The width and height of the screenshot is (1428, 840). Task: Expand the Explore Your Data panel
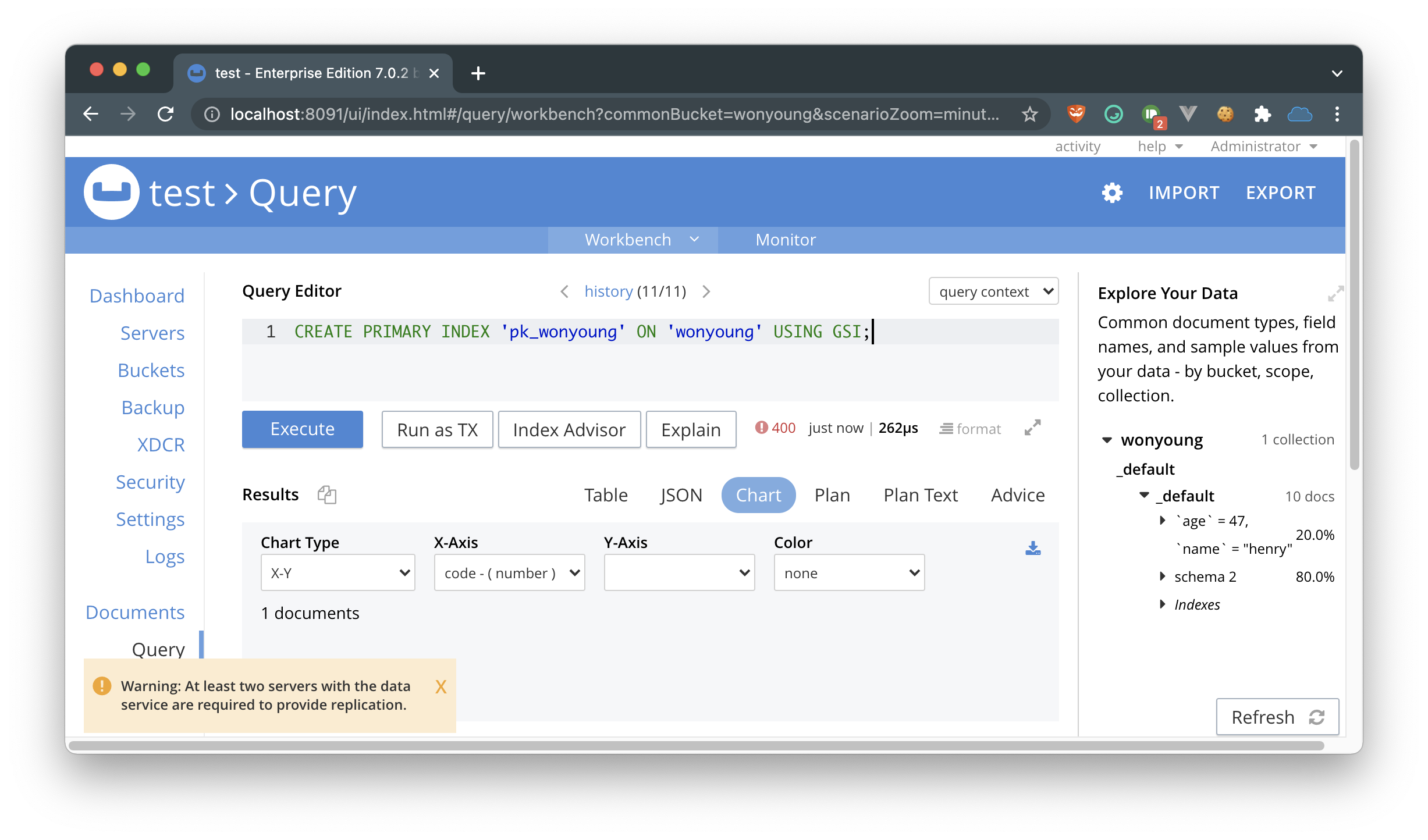[1335, 294]
